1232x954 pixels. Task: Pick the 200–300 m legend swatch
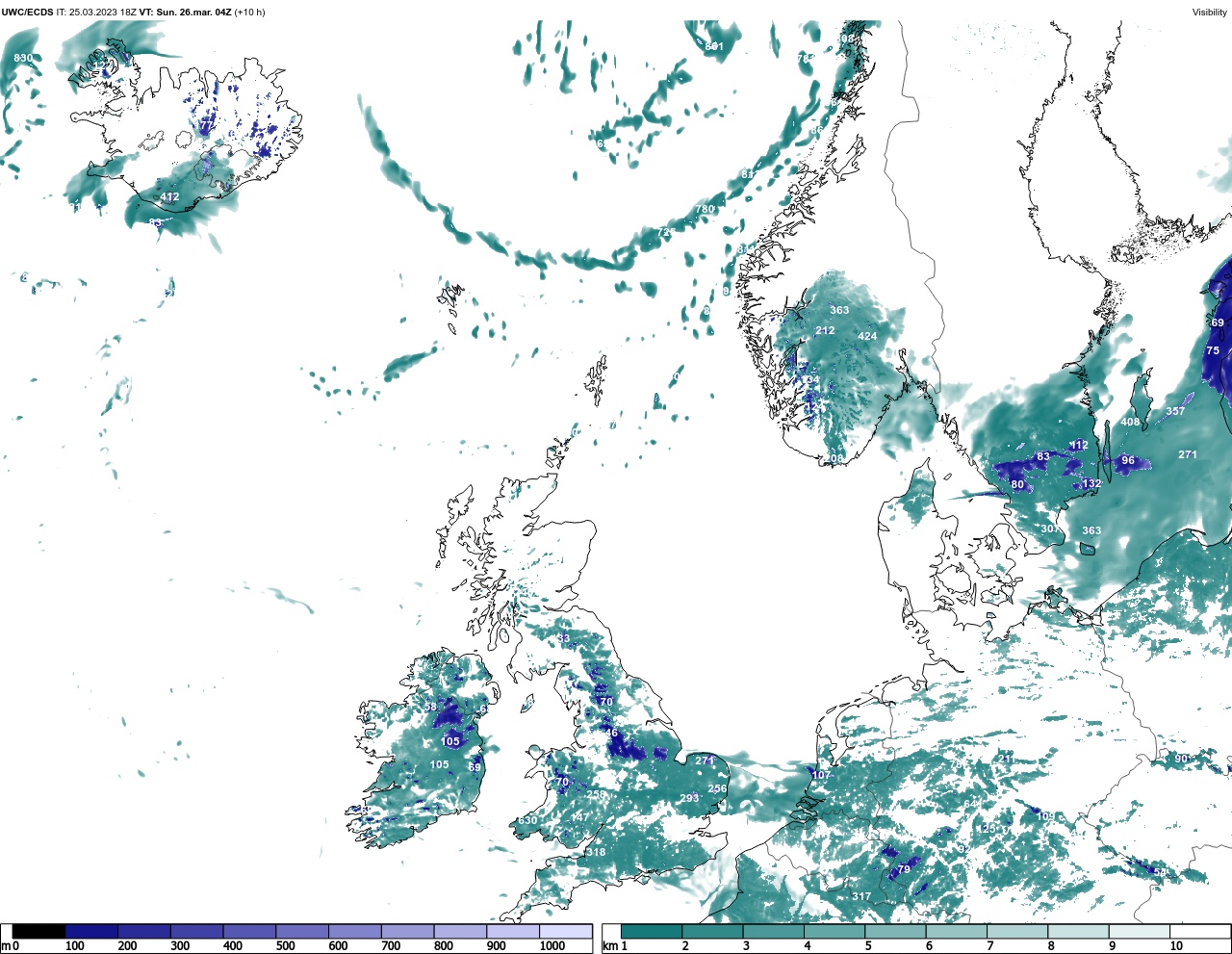pyautogui.click(x=144, y=931)
